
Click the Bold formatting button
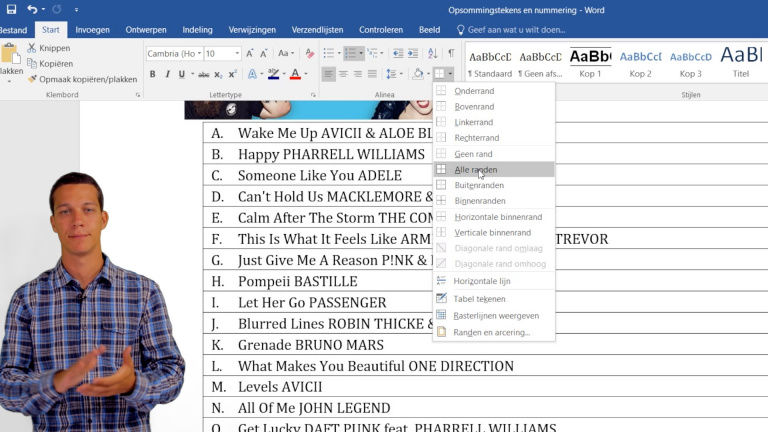pyautogui.click(x=153, y=74)
